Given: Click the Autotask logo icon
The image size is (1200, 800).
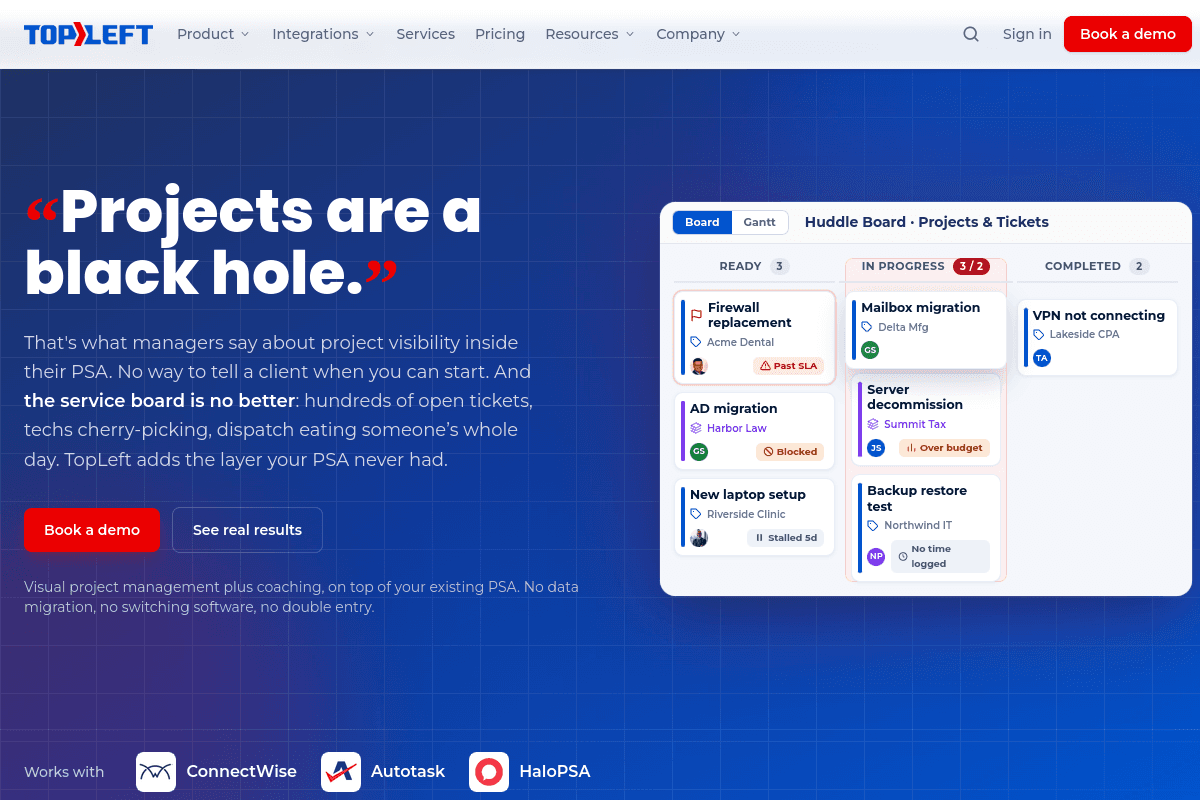Looking at the screenshot, I should coord(341,772).
